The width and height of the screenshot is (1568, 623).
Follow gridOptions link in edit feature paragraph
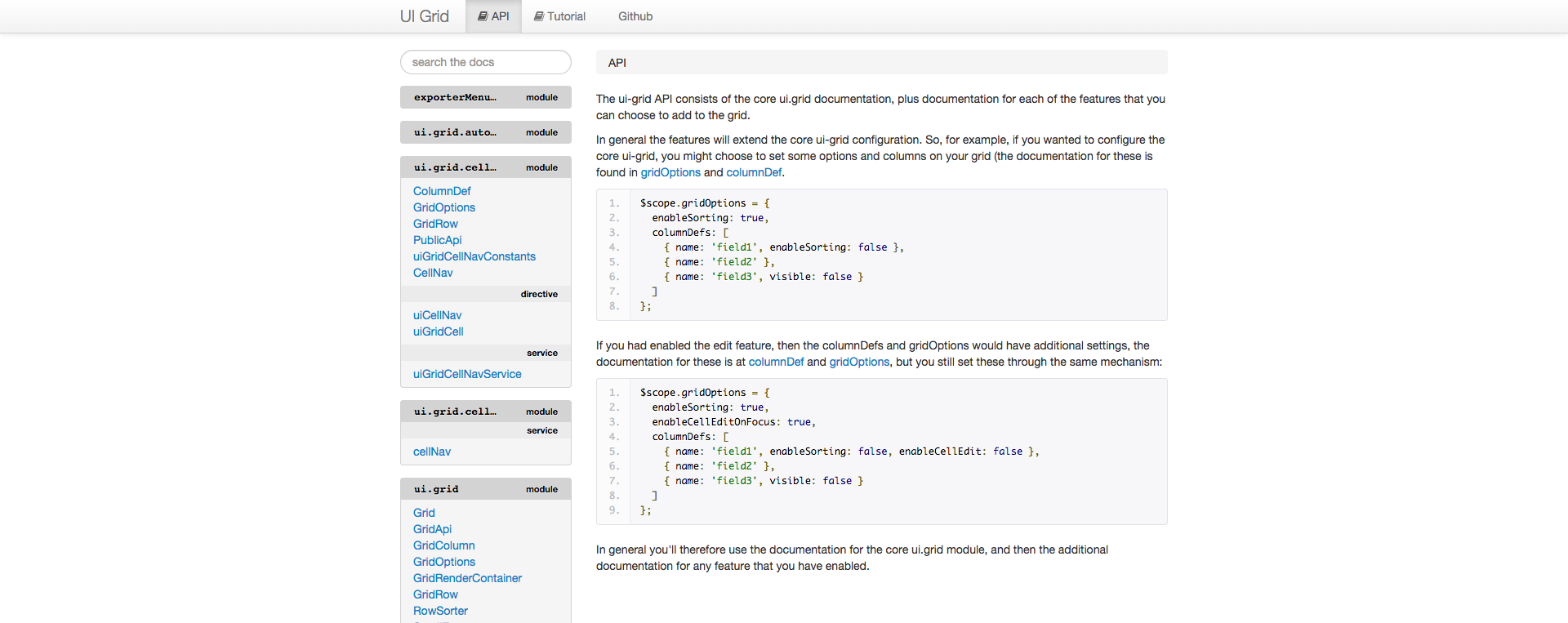(859, 362)
